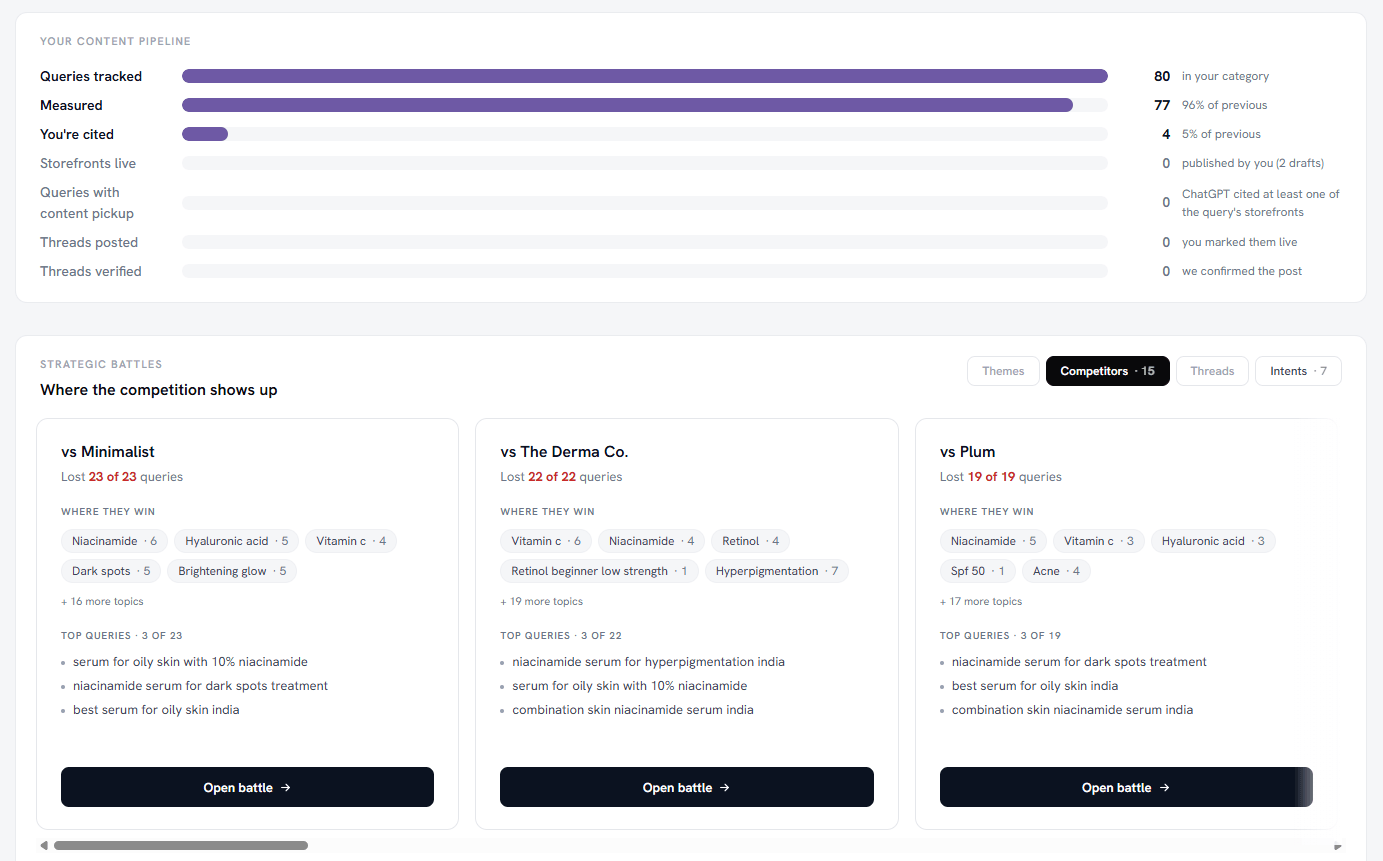Click the 'vs Minimalist' card title

pyautogui.click(x=108, y=452)
